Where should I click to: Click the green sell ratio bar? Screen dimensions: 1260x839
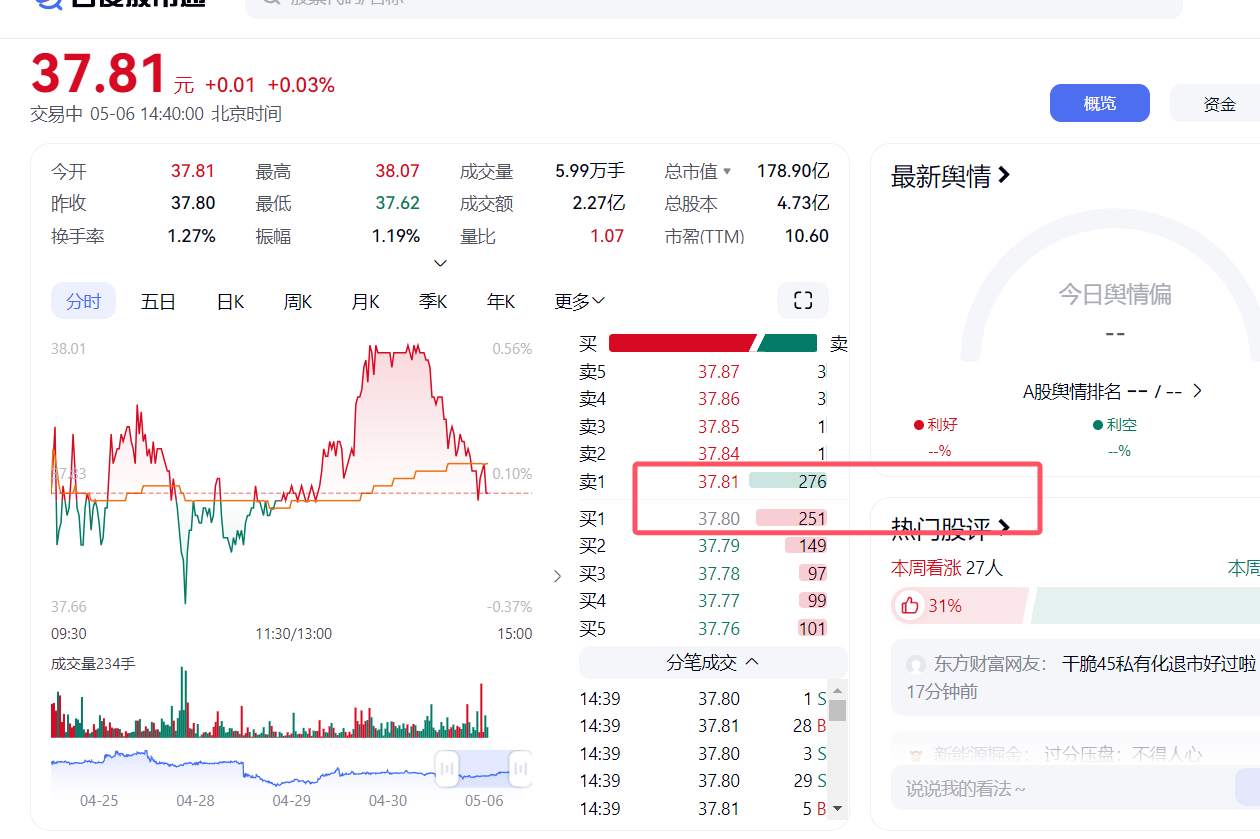point(788,343)
